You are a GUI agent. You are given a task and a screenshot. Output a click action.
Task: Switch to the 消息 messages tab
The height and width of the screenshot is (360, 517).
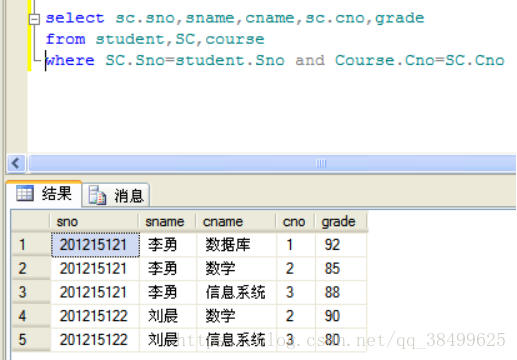tap(116, 195)
